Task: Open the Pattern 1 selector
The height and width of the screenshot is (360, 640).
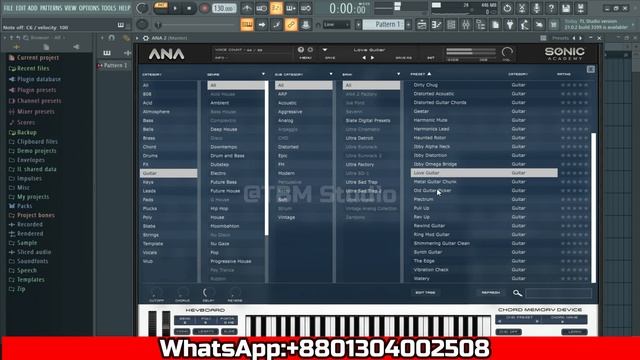Action: click(383, 24)
